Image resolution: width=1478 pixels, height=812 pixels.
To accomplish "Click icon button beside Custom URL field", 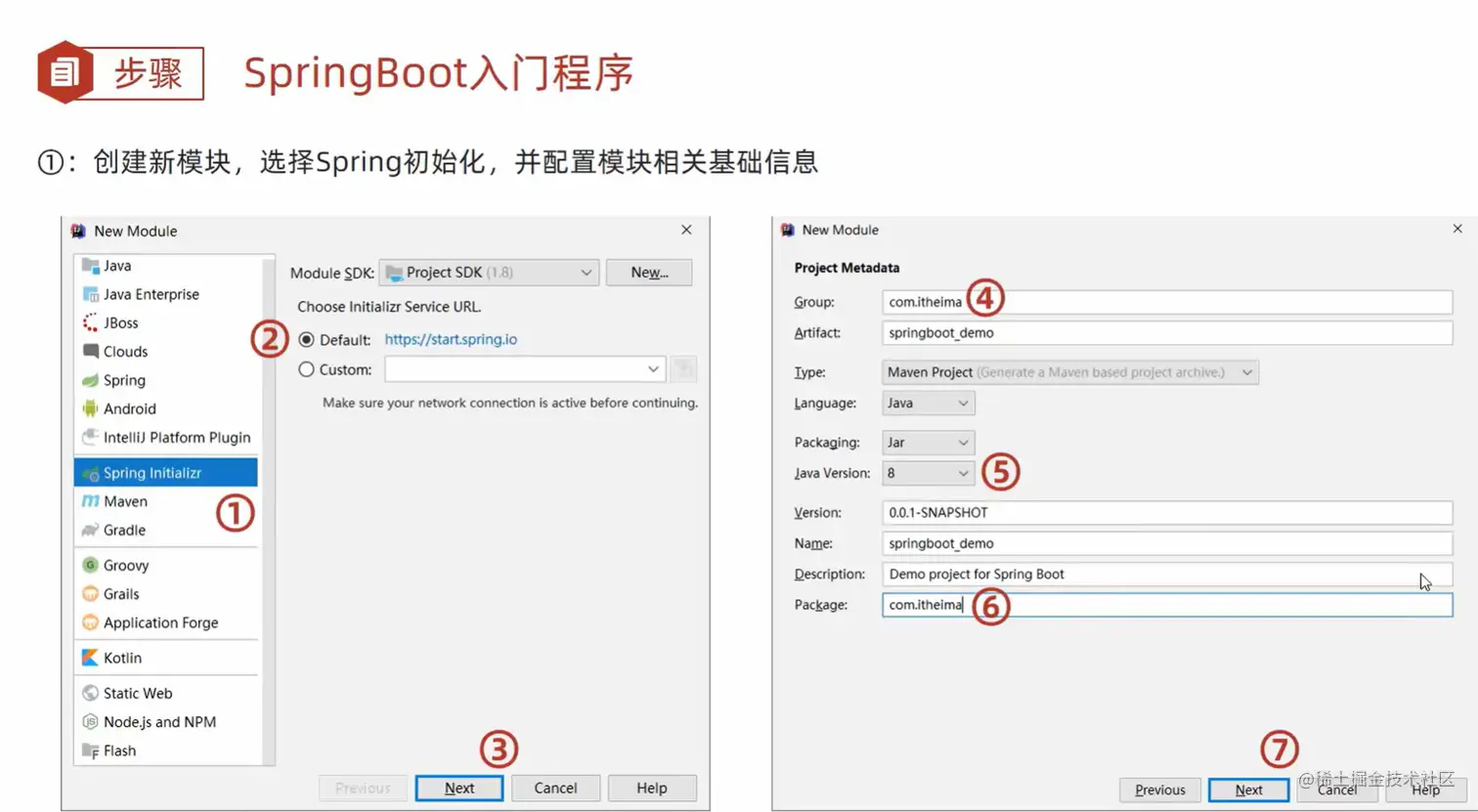I will [x=684, y=369].
